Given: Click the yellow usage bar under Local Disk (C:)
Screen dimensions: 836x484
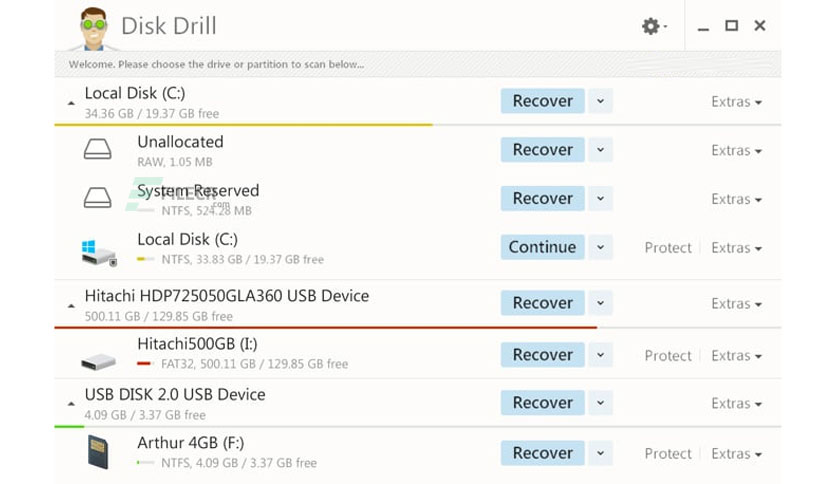Looking at the screenshot, I should pyautogui.click(x=243, y=125).
